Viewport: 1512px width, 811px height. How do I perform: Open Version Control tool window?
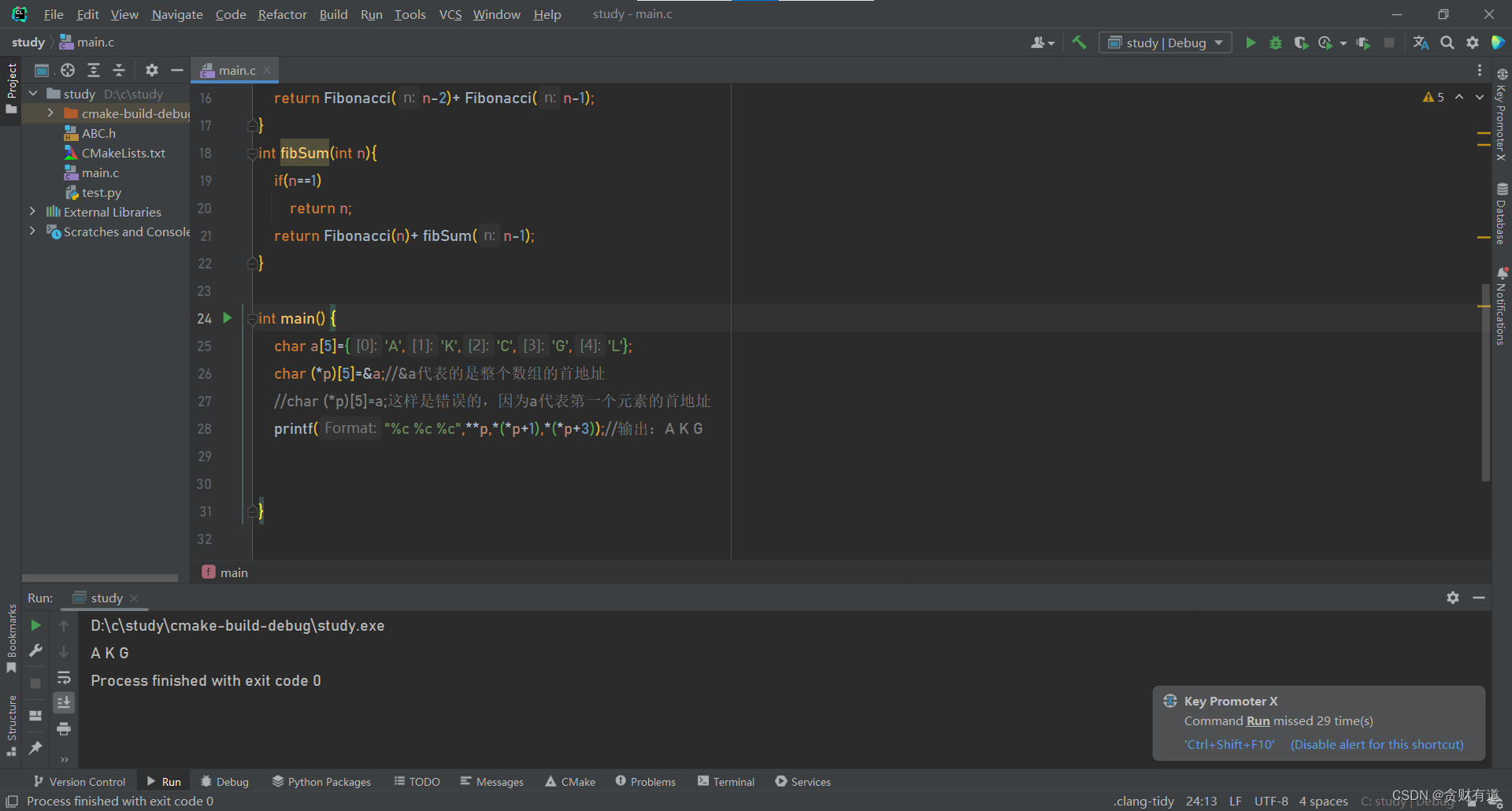[79, 781]
